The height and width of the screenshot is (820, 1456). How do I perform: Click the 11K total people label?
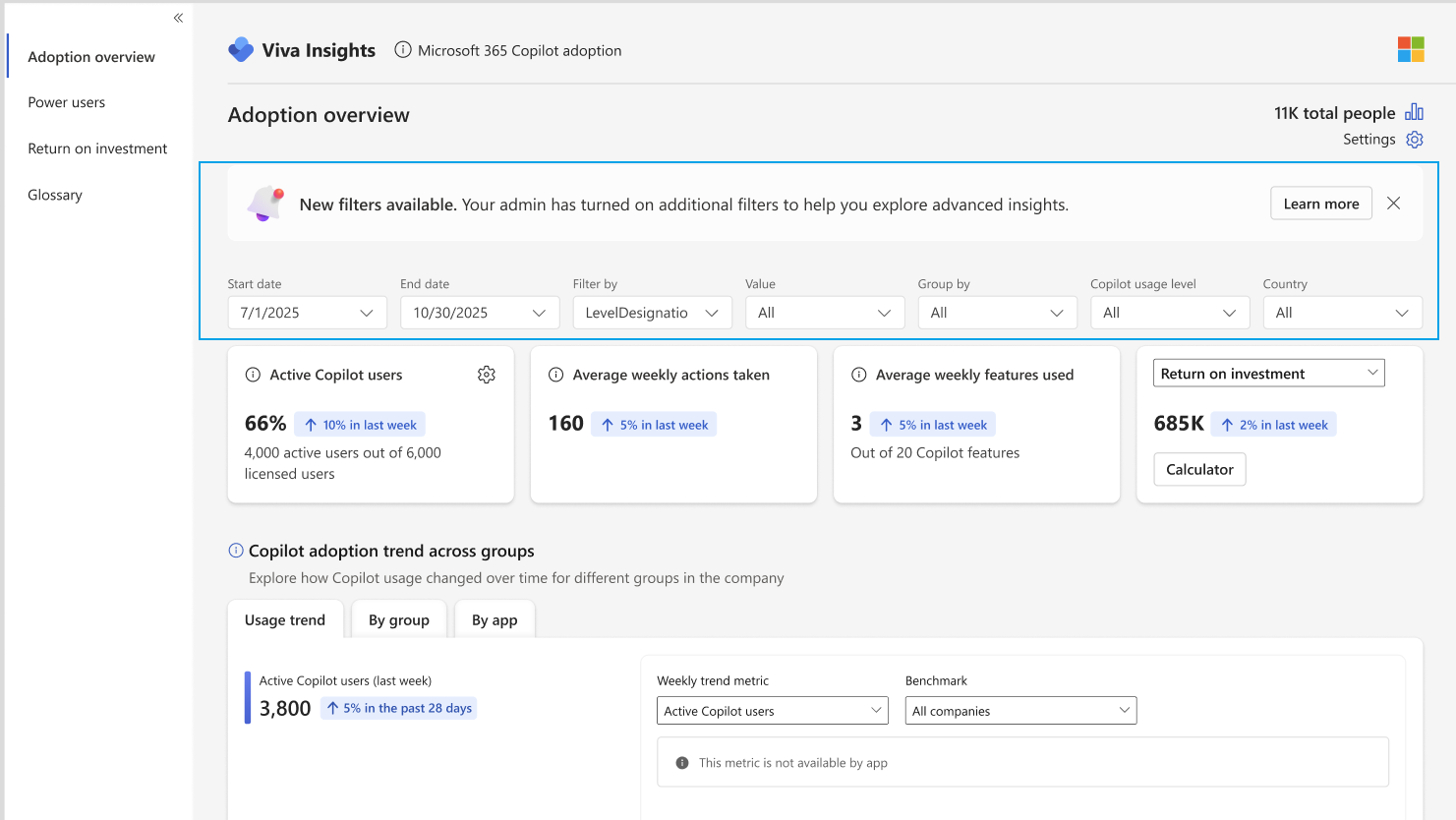pos(1335,113)
